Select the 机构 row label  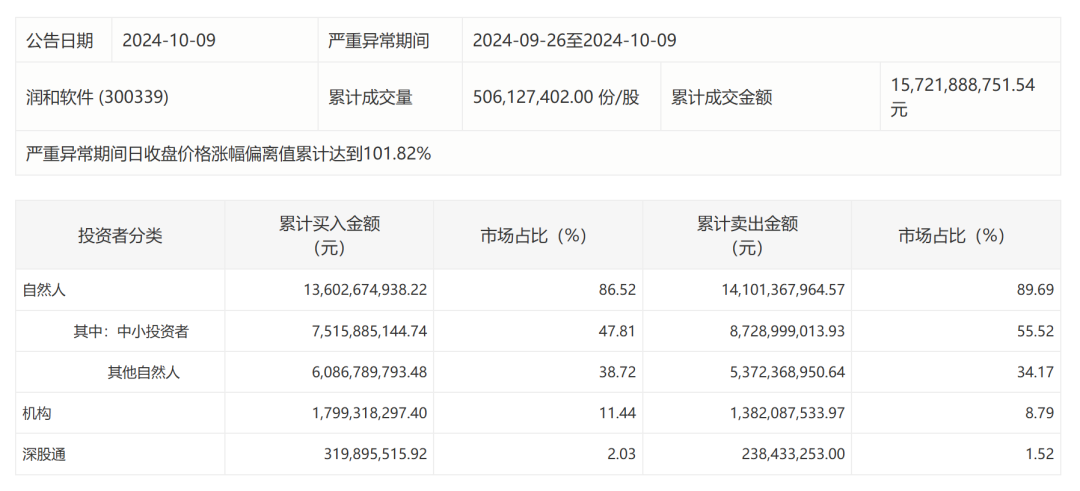click(37, 413)
